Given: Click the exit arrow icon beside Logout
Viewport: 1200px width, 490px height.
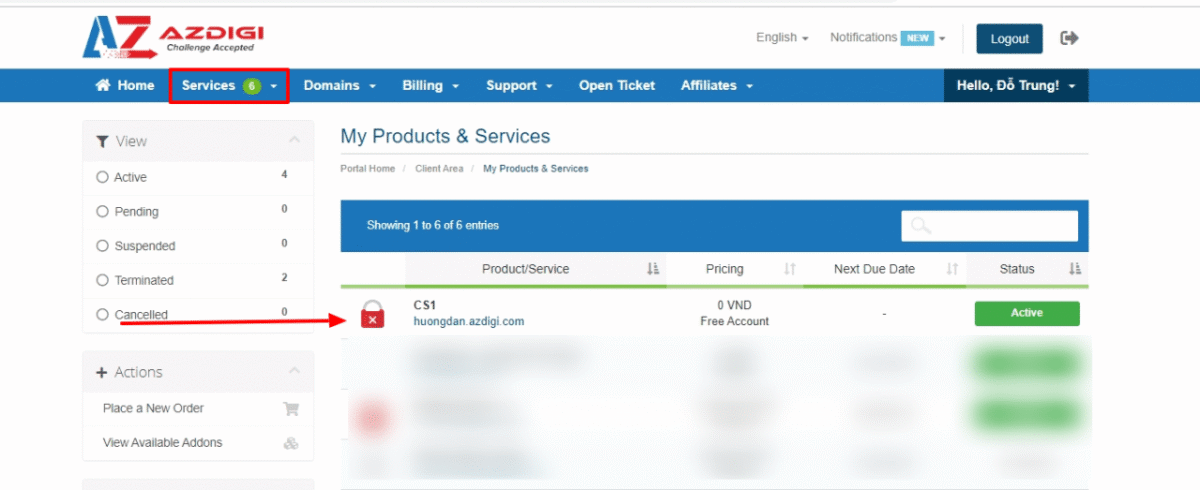Looking at the screenshot, I should coord(1069,38).
